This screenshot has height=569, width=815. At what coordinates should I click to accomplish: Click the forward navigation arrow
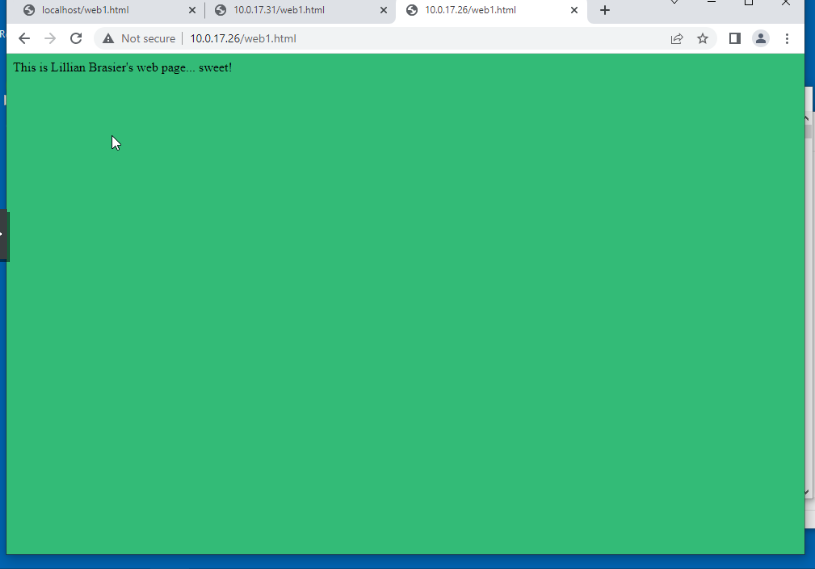pyautogui.click(x=50, y=39)
